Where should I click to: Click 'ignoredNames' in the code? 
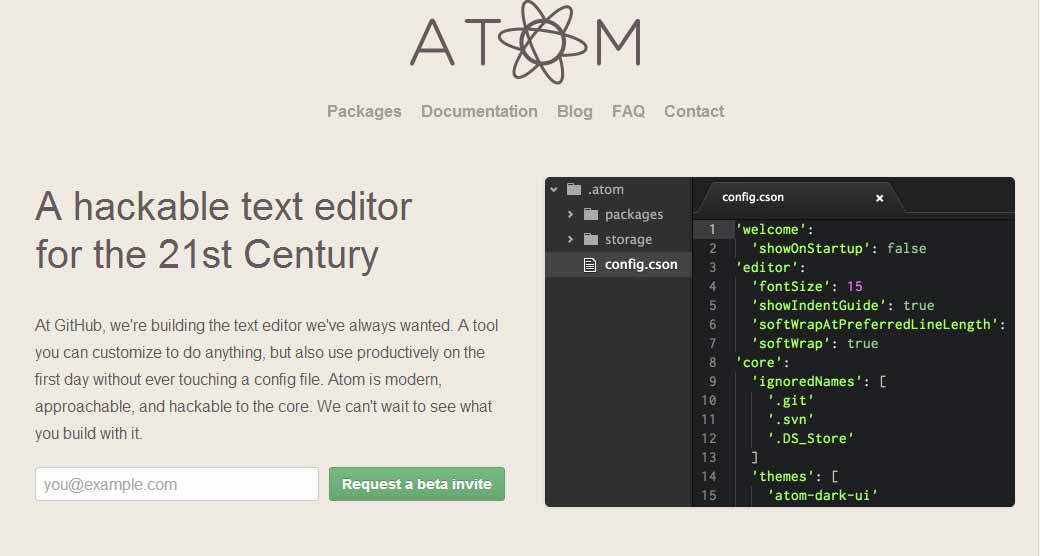click(806, 382)
